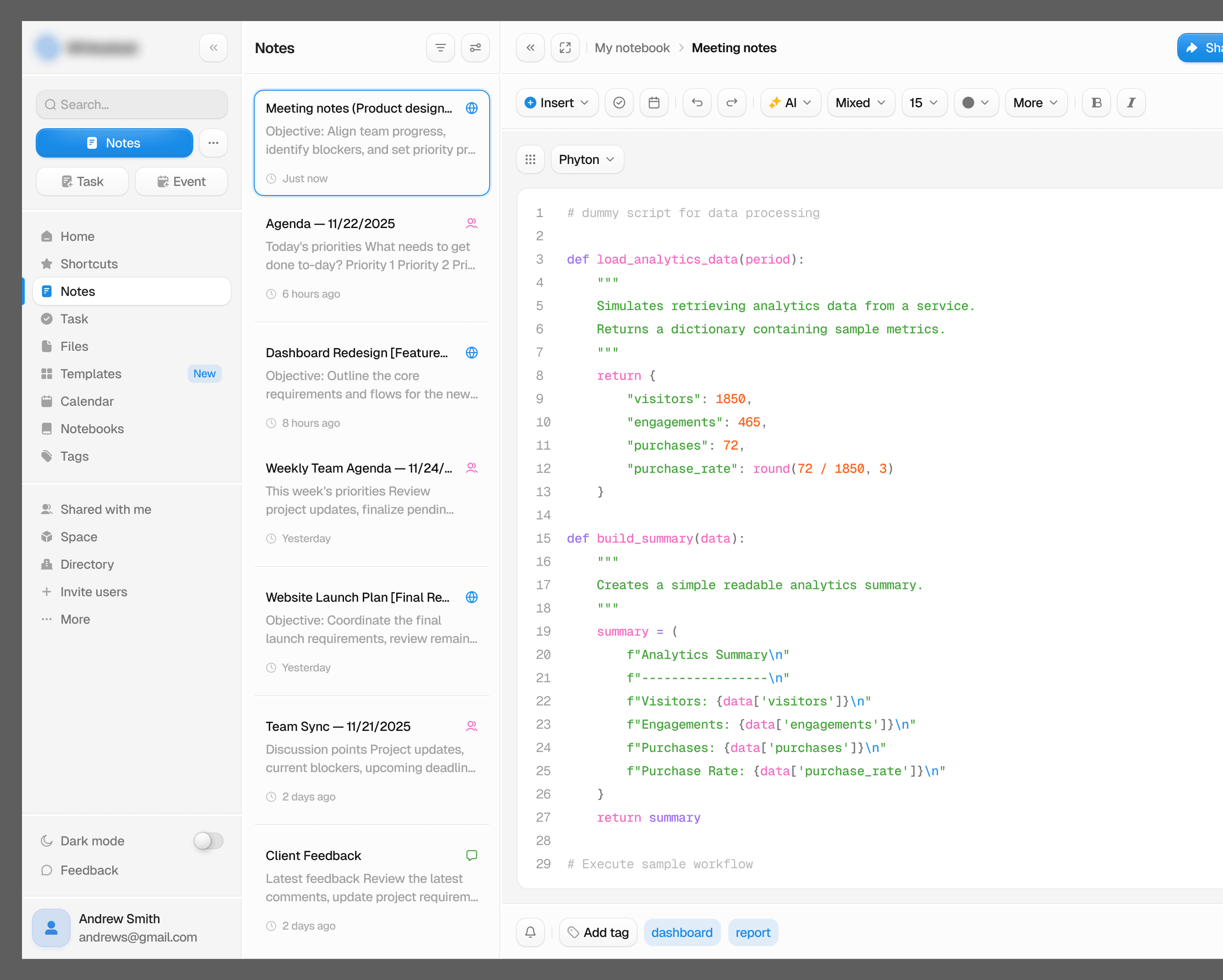Undo the last edit
This screenshot has height=980, width=1223.
[697, 103]
